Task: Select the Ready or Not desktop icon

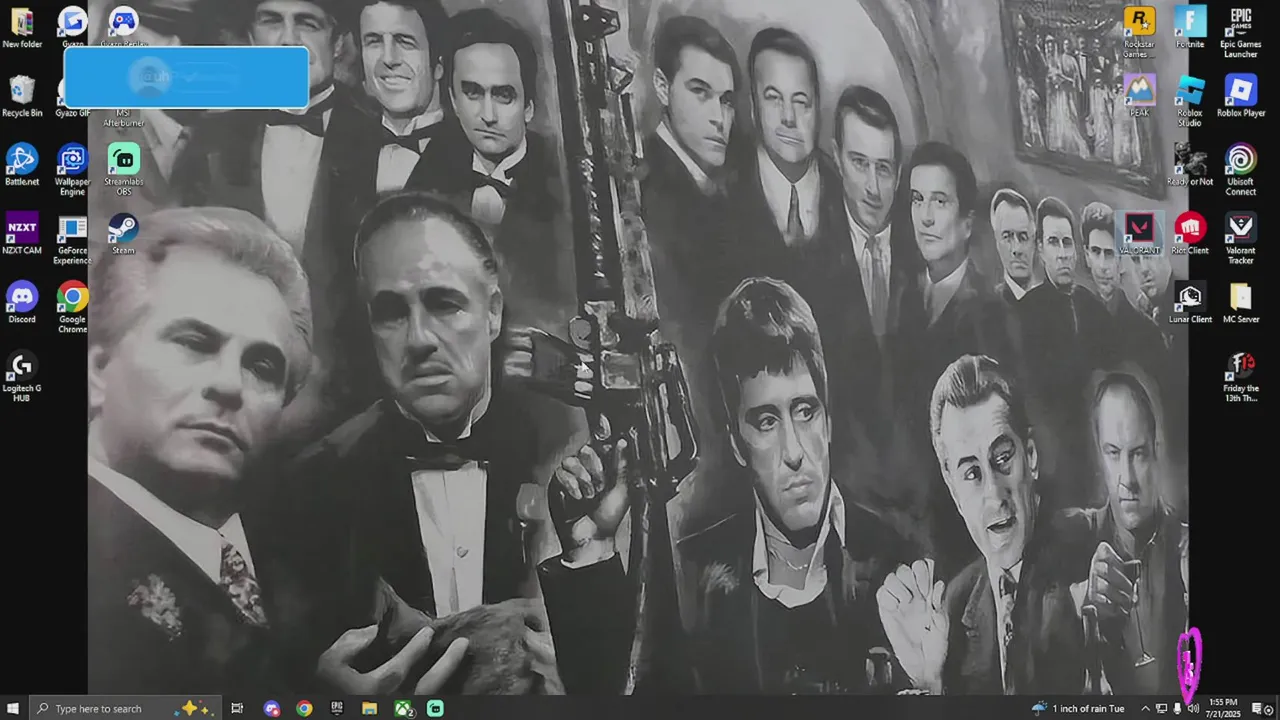Action: click(1190, 166)
